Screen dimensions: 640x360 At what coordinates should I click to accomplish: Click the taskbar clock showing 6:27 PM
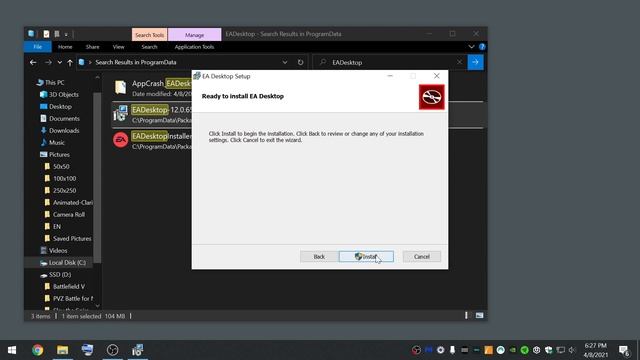point(596,350)
